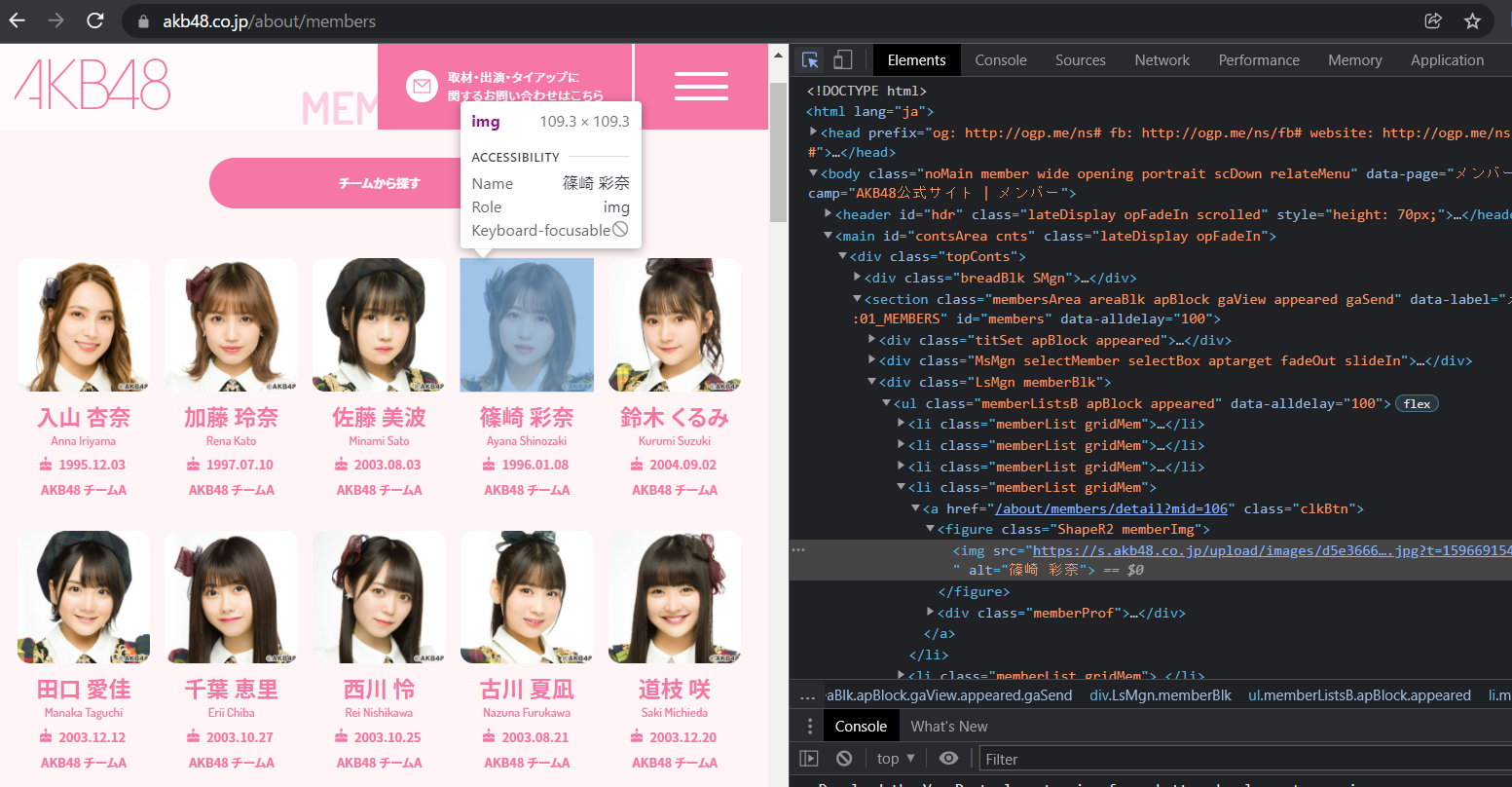Image resolution: width=1512 pixels, height=787 pixels.
Task: Open the top context dropdown in console
Action: (896, 759)
